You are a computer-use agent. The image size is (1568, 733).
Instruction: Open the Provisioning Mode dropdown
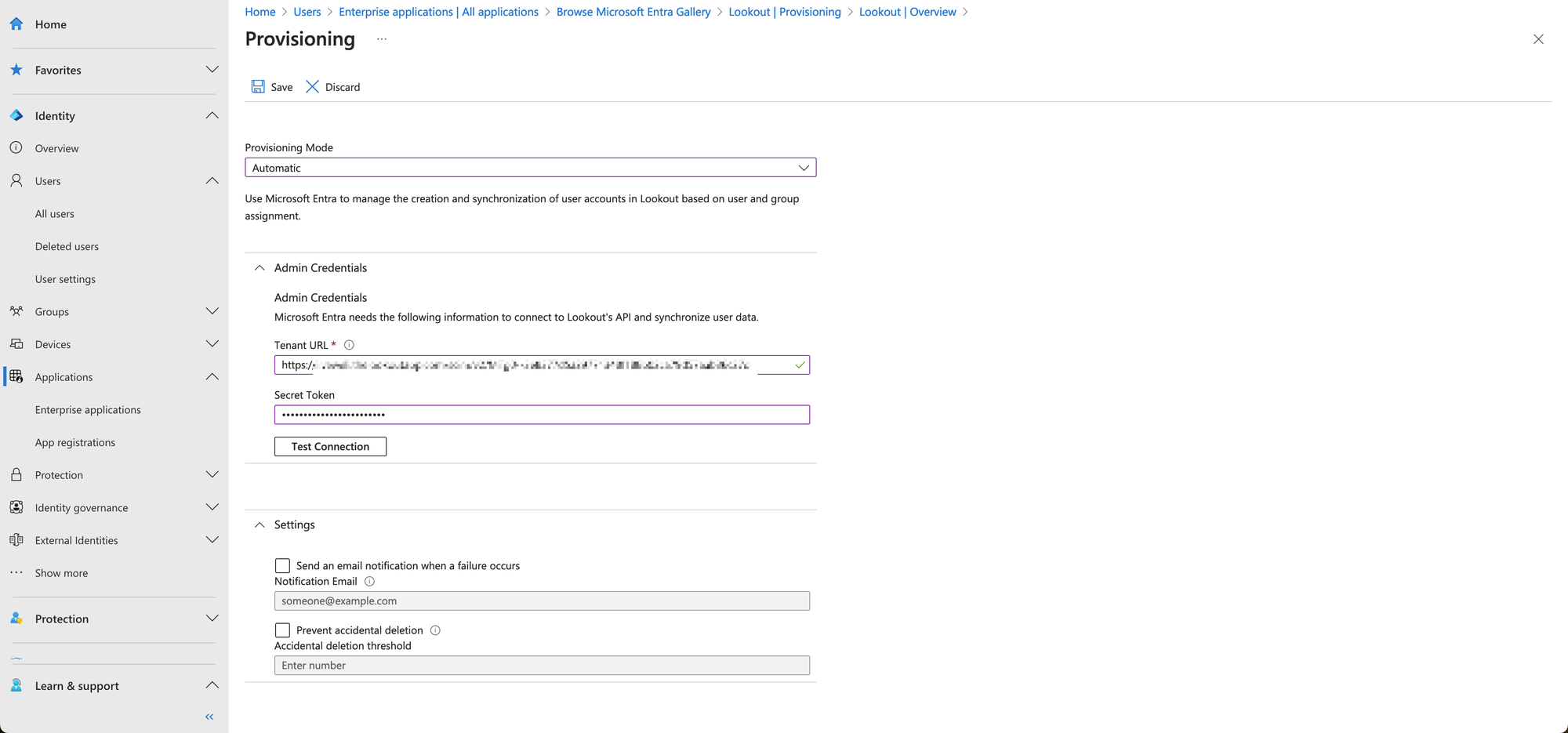(x=530, y=168)
